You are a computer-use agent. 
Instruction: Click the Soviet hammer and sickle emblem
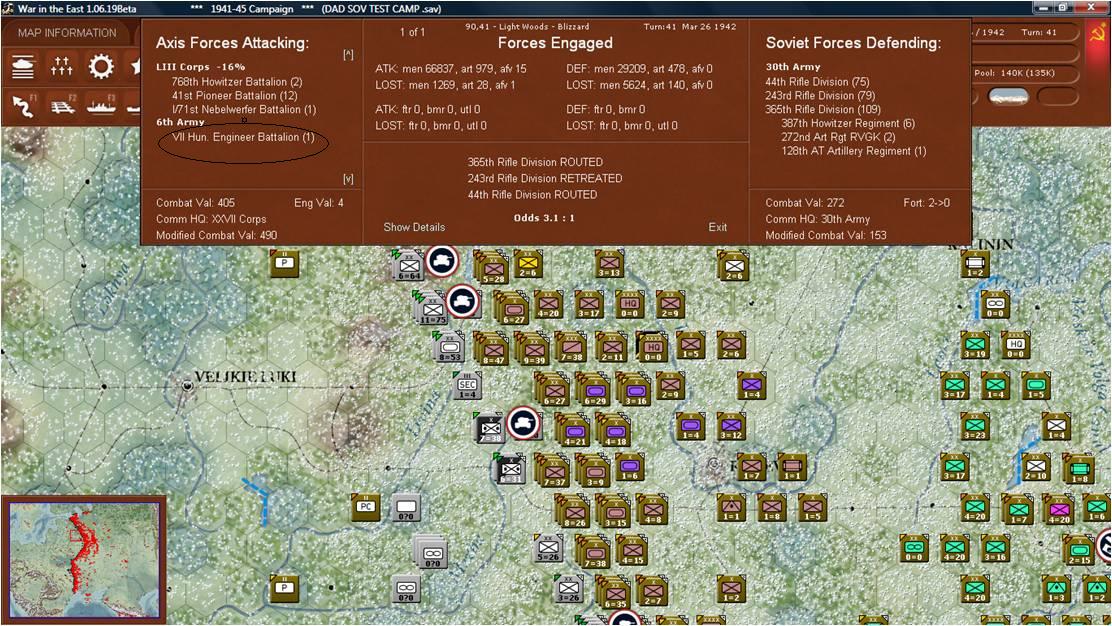pyautogui.click(x=1099, y=33)
